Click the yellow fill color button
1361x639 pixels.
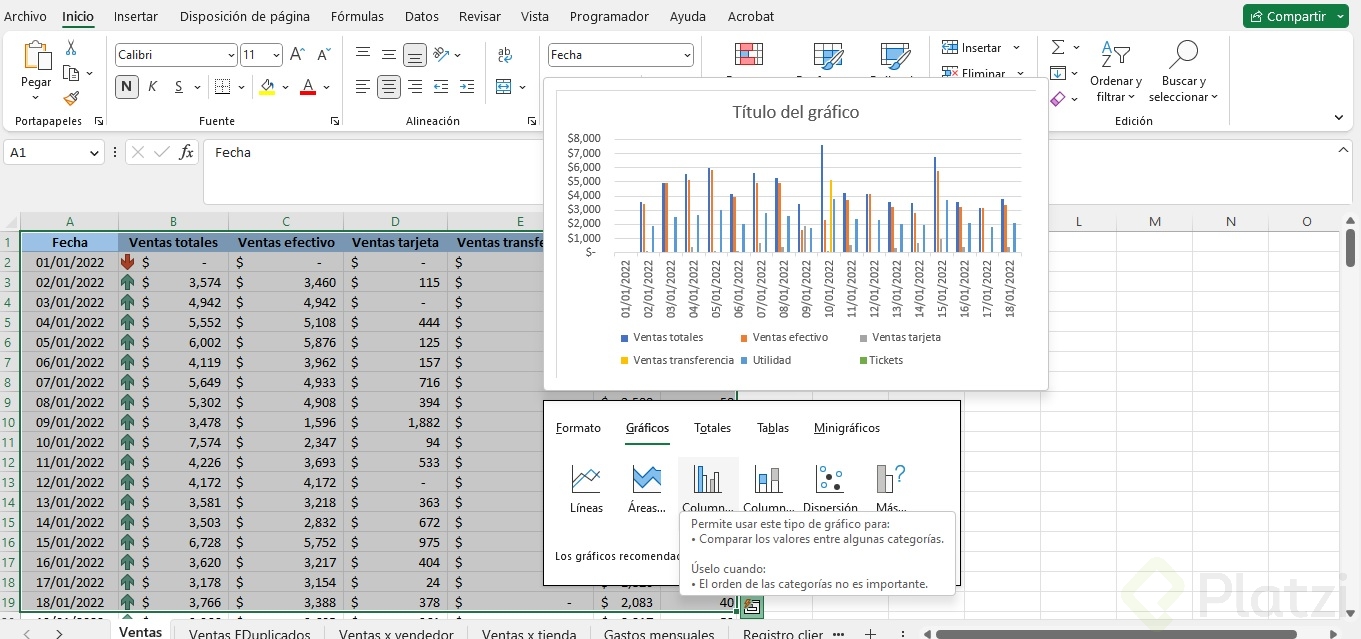tap(267, 87)
